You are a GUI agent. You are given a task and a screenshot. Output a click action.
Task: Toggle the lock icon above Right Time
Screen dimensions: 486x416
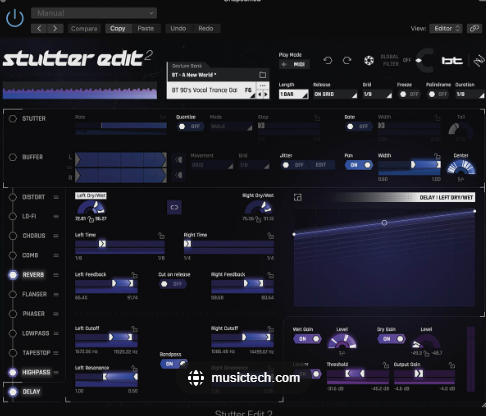click(x=270, y=236)
